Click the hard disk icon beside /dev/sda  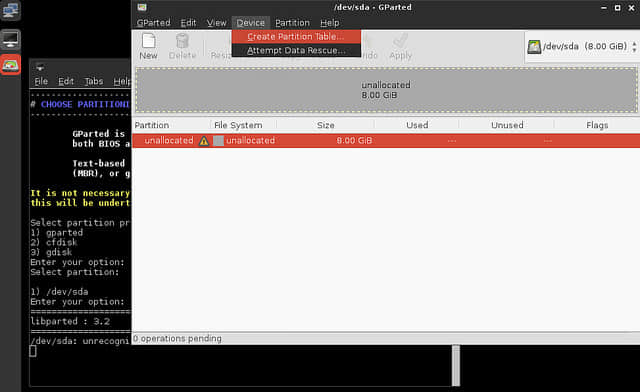point(534,47)
